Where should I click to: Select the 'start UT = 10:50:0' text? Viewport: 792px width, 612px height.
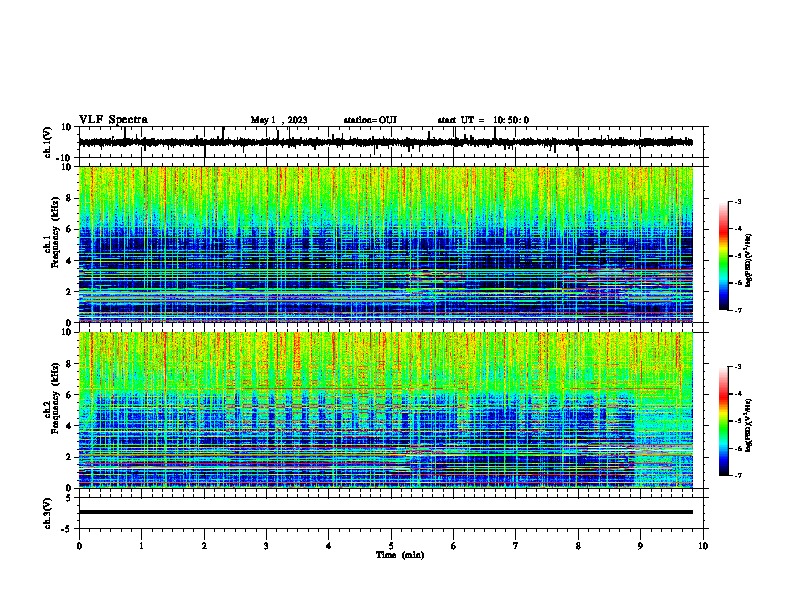483,120
